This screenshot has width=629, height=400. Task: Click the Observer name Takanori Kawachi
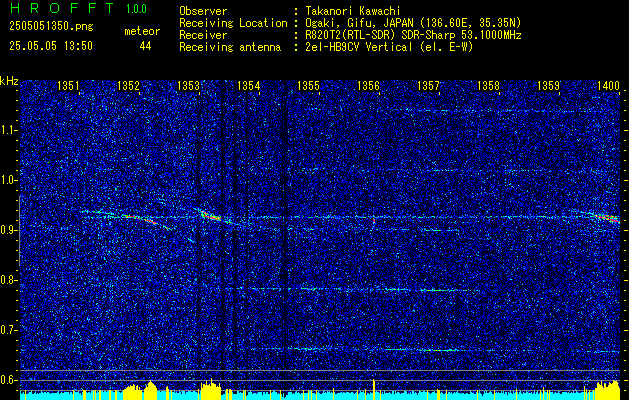tap(353, 11)
